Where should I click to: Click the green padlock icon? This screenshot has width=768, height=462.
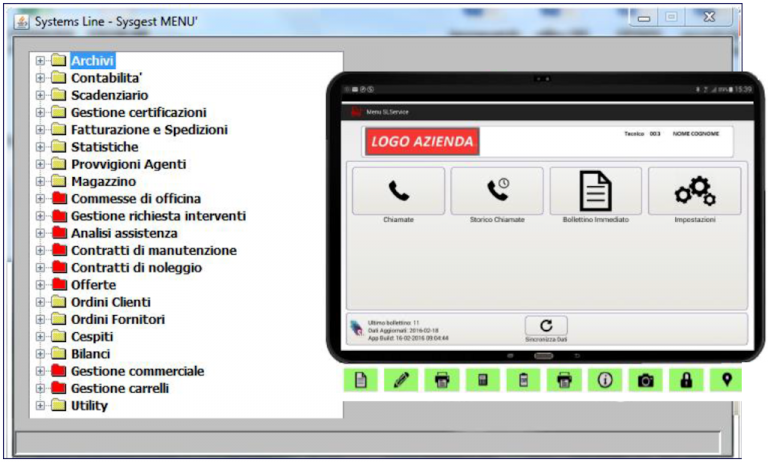[x=686, y=380]
